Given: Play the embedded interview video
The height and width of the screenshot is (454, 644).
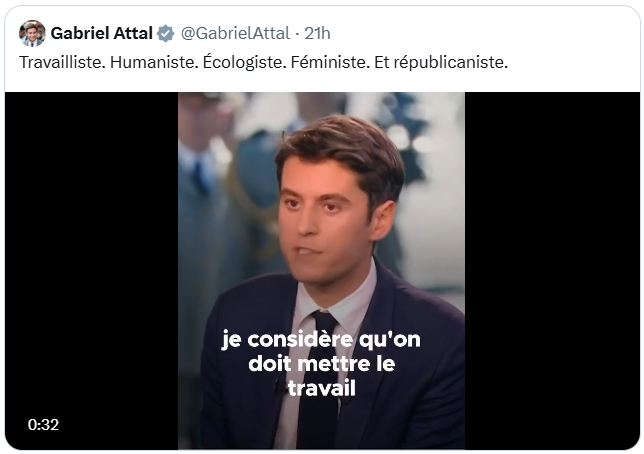Looking at the screenshot, I should click(x=321, y=271).
